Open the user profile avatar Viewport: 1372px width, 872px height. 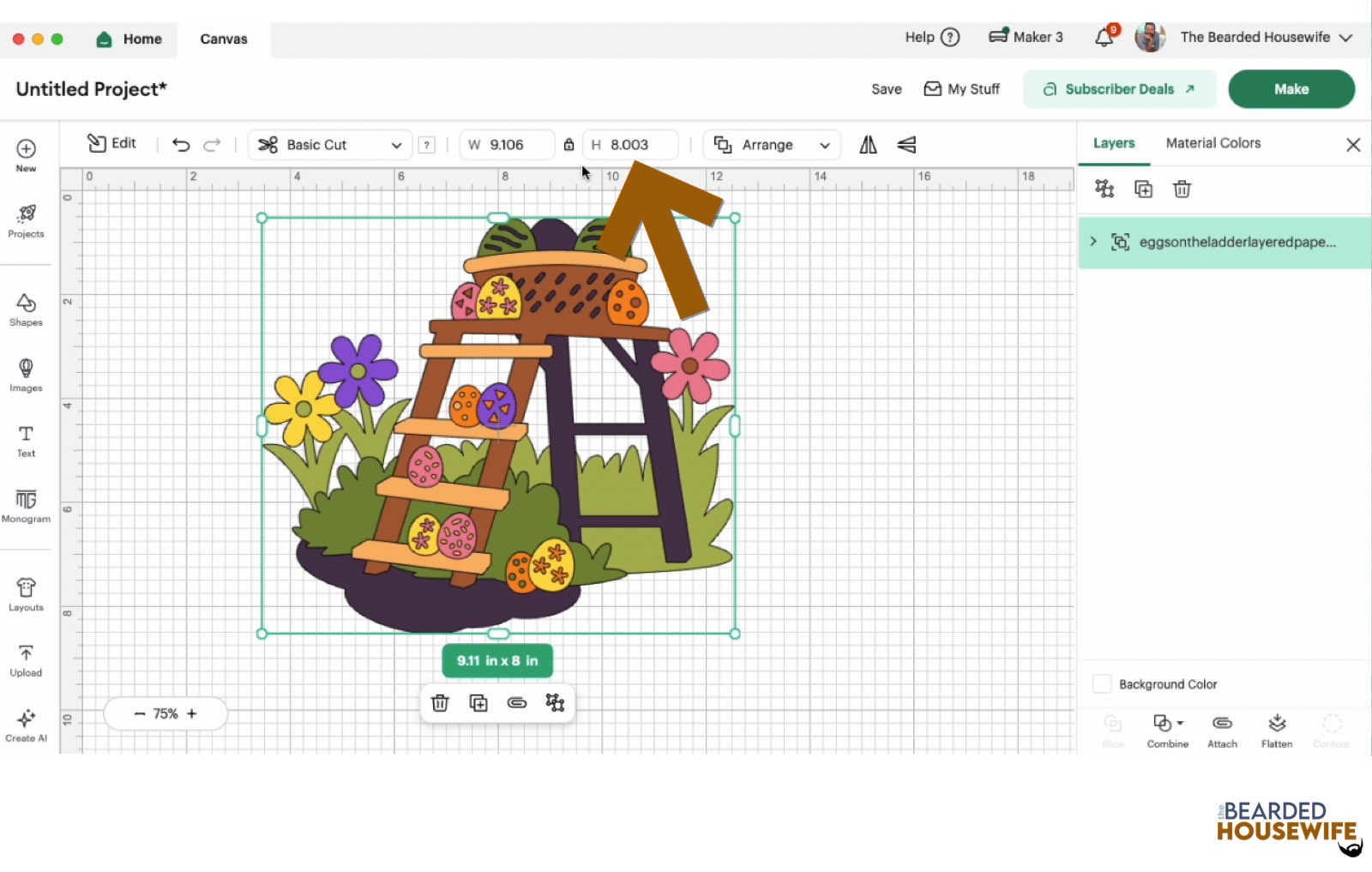pyautogui.click(x=1150, y=37)
